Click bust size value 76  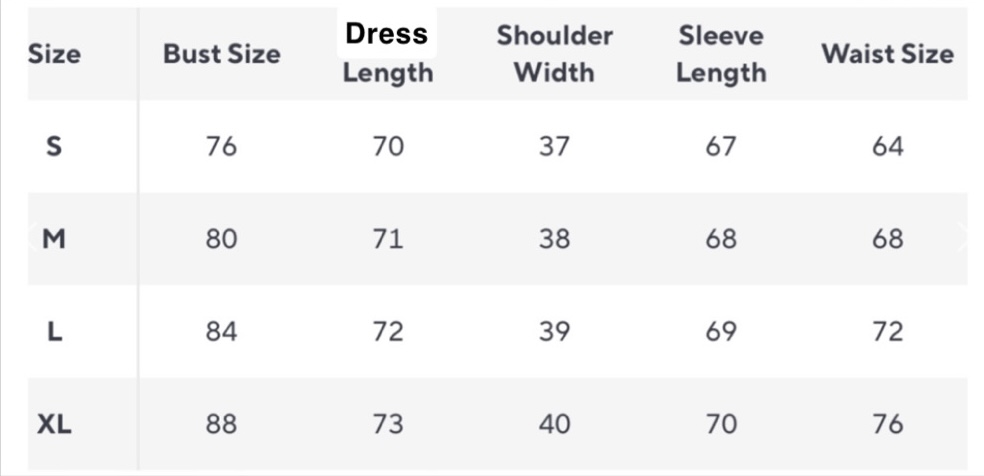pos(222,147)
